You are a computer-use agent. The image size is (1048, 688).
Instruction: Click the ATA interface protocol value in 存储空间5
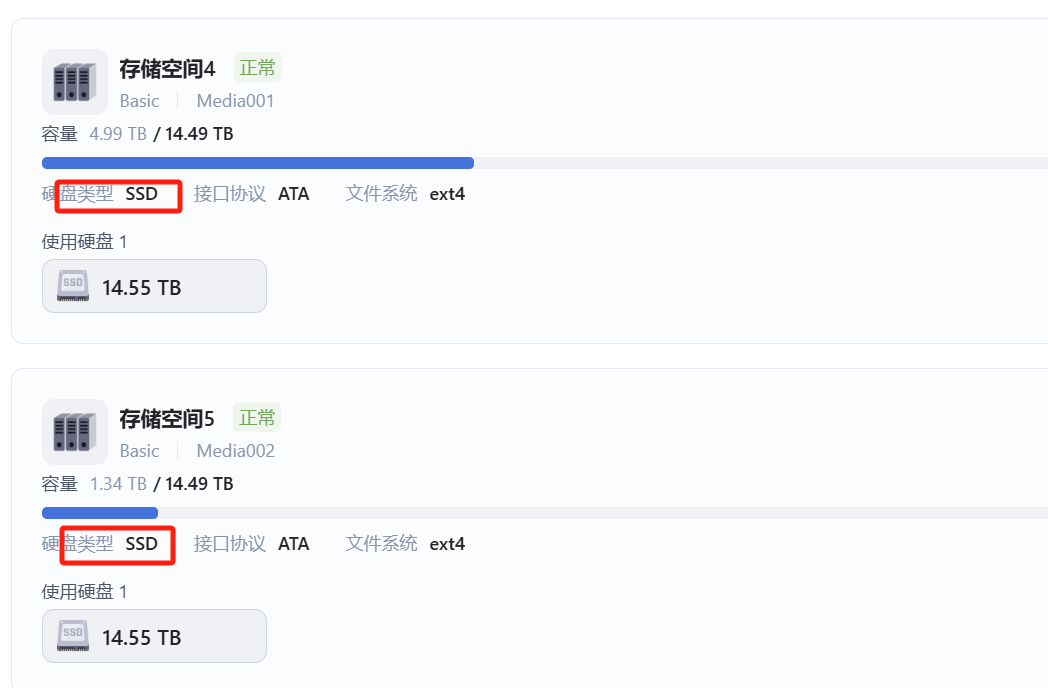tap(293, 544)
